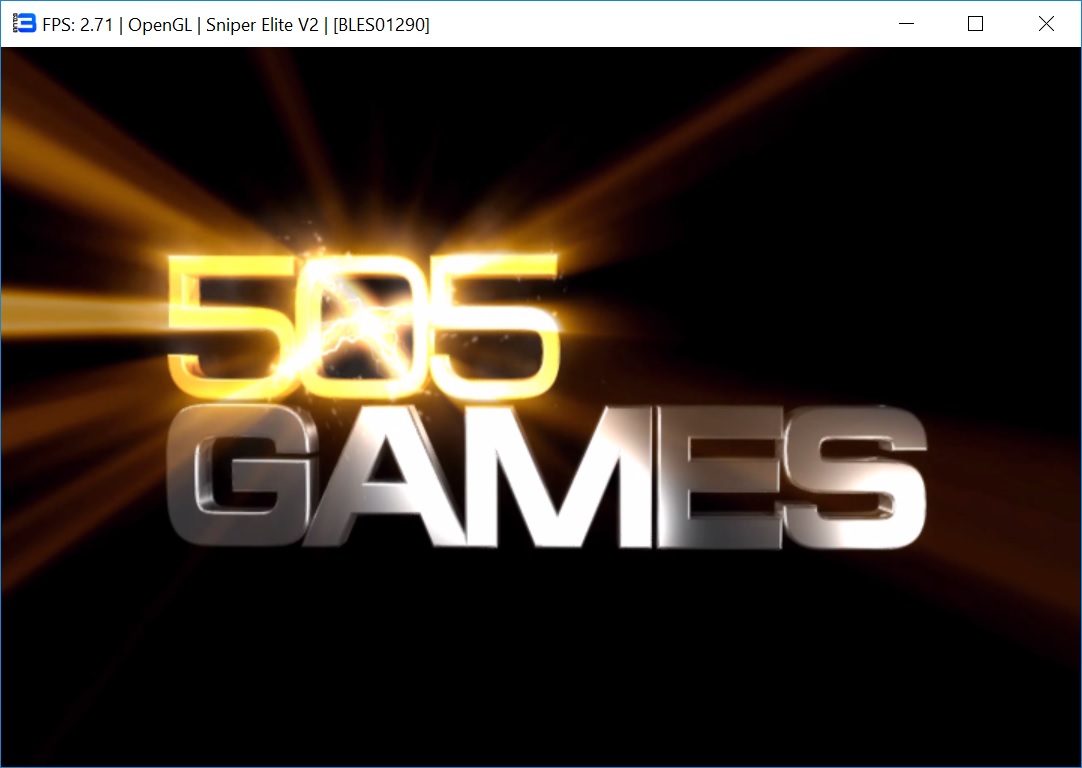Minimize the Sniper Elite V2 window
The height and width of the screenshot is (768, 1082).
(x=907, y=24)
